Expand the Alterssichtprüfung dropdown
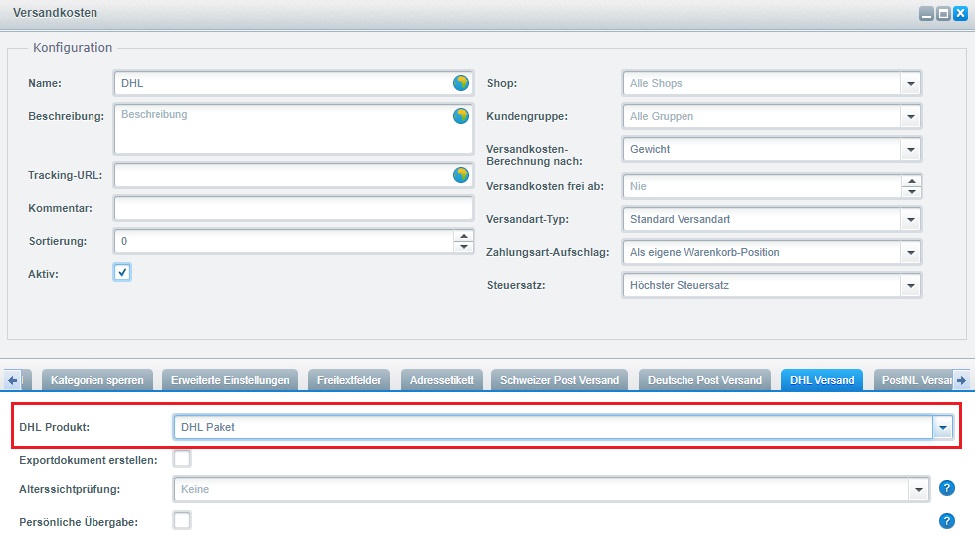975x550 pixels. click(x=918, y=489)
